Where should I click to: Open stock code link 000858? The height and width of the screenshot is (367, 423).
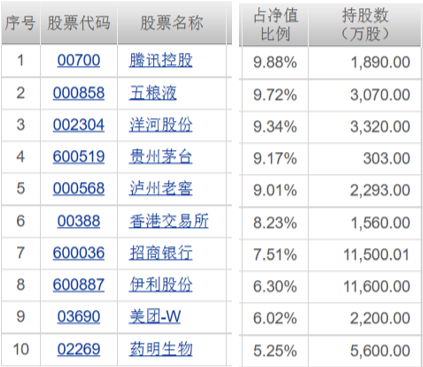[x=79, y=93]
